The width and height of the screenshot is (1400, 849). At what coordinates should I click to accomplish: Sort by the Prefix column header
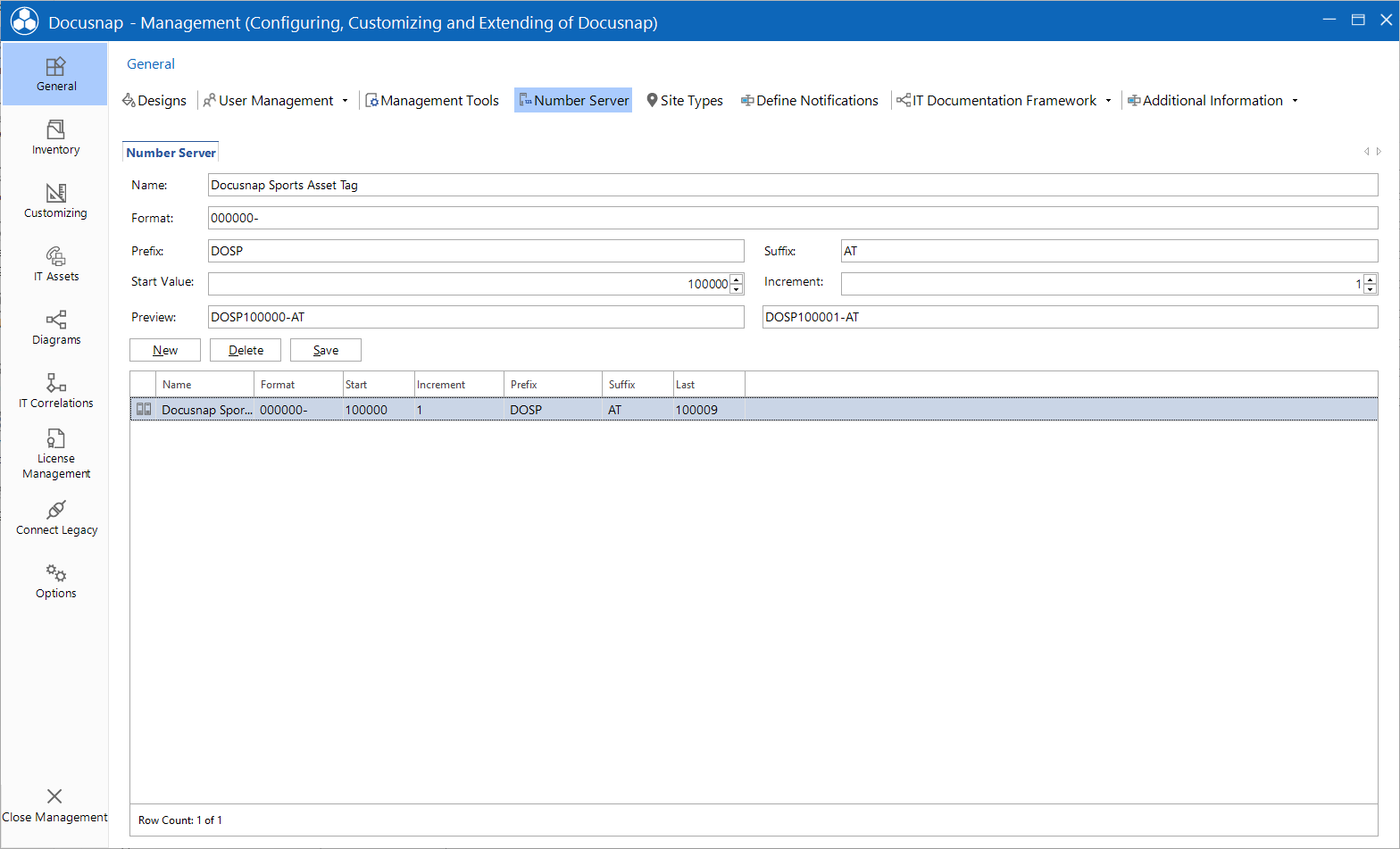point(554,385)
